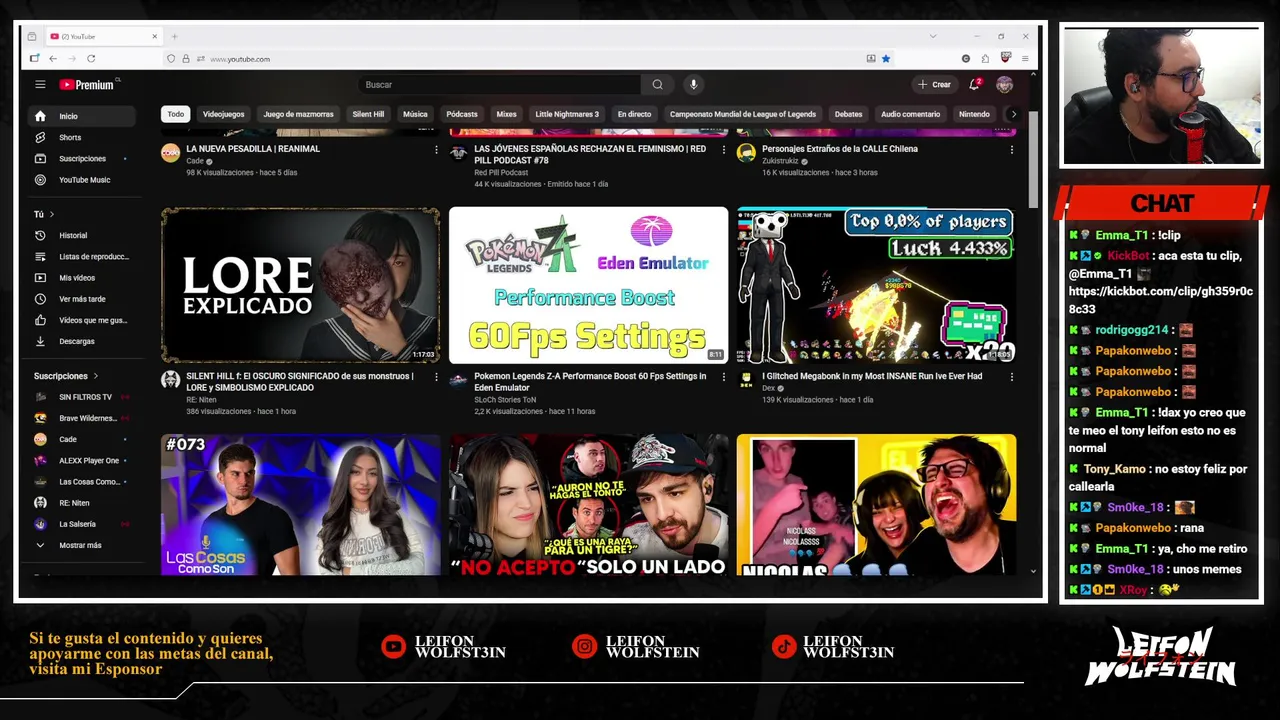Select the Campeonato Mundial de League of Legends chip
The width and height of the screenshot is (1280, 720).
pyautogui.click(x=743, y=114)
